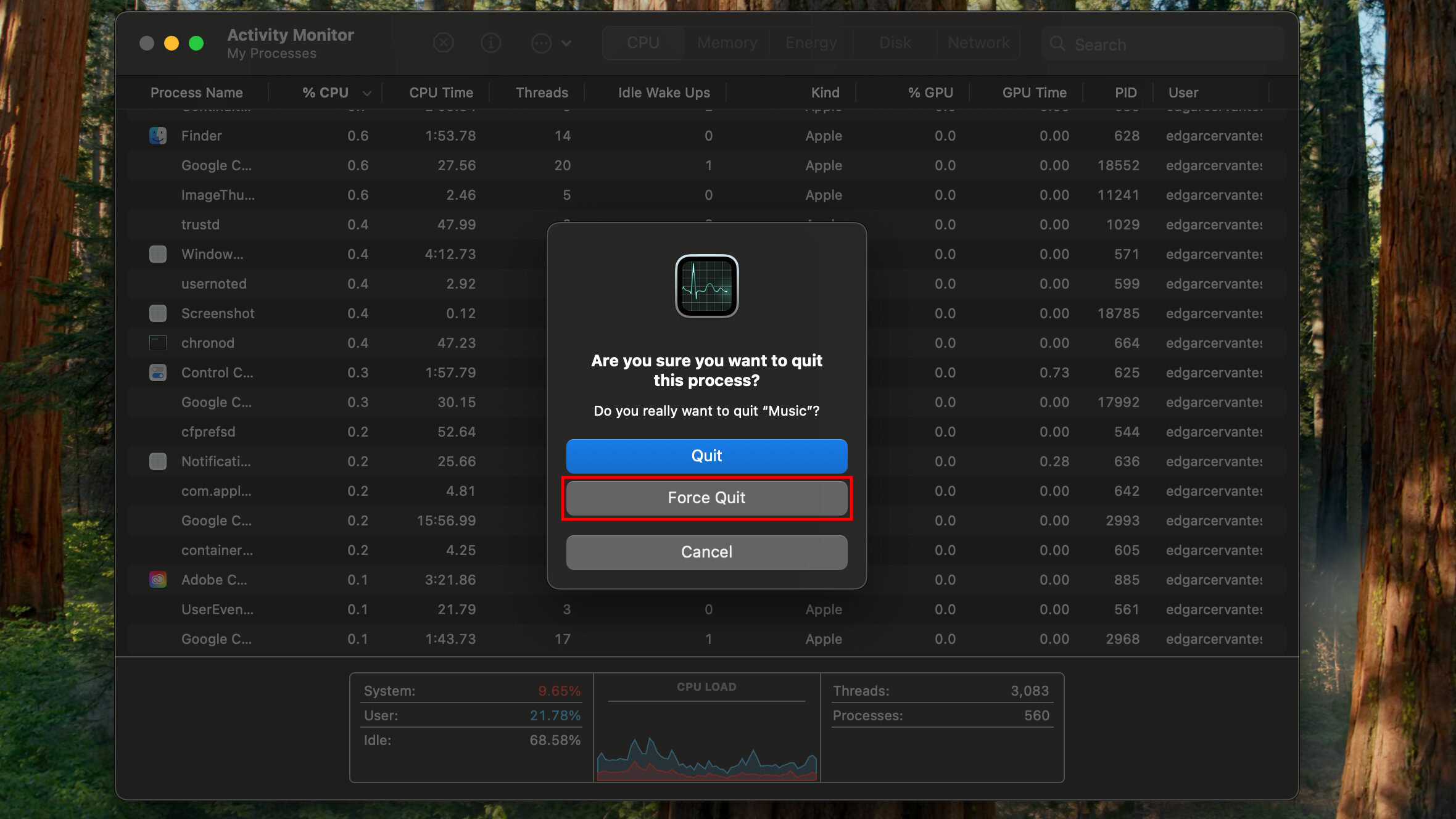Switch to the Memory tab

click(727, 43)
